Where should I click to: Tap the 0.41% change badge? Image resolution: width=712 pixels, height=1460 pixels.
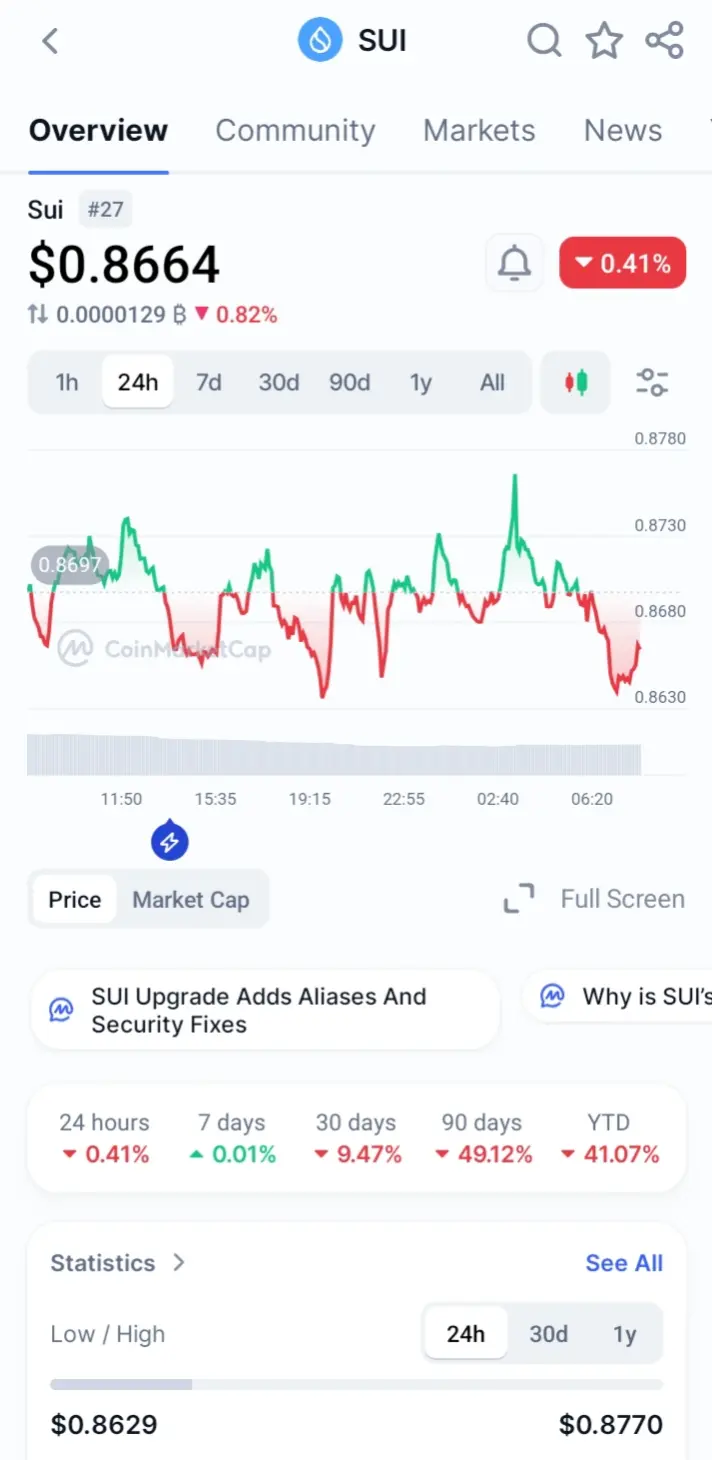click(622, 263)
